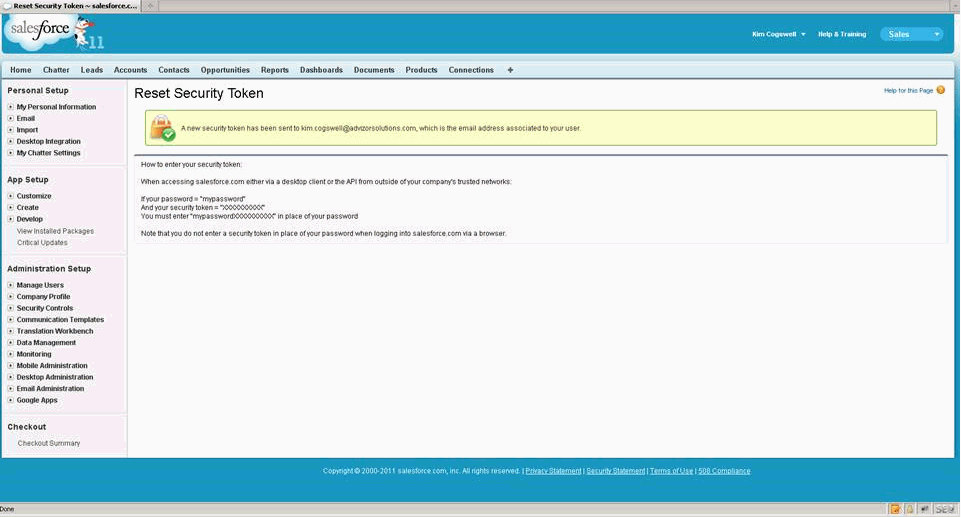This screenshot has width=961, height=517.
Task: Click the orange status bar icon
Action: click(x=895, y=509)
